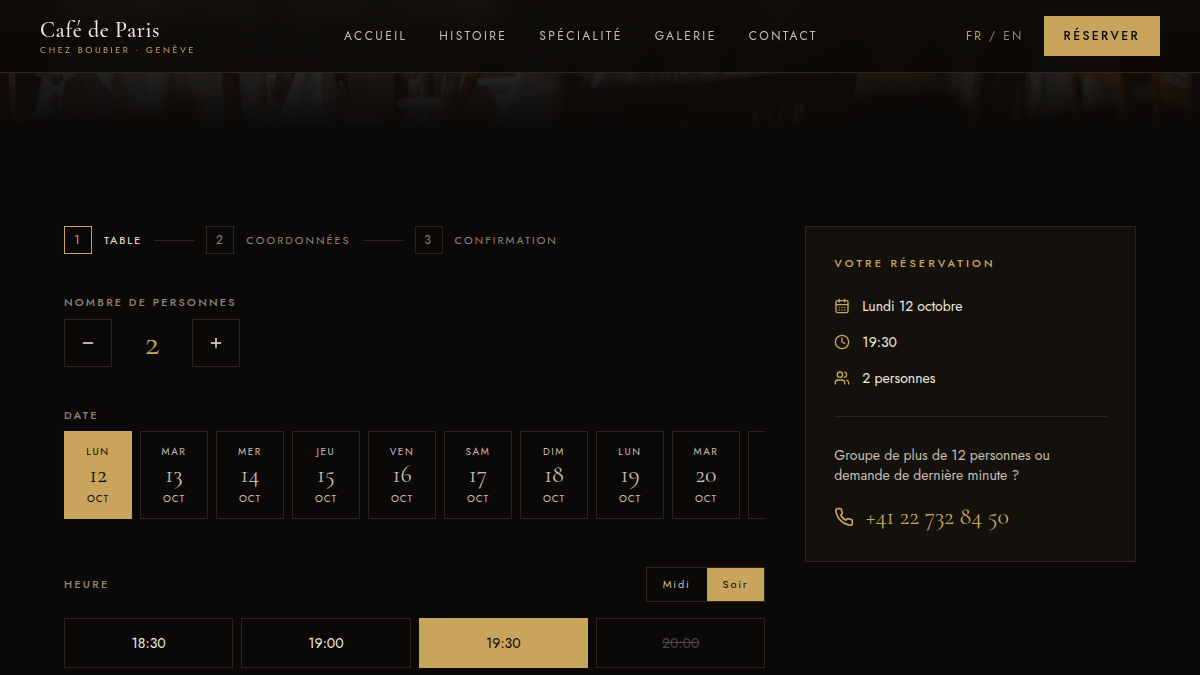The height and width of the screenshot is (675, 1200).
Task: Choose Monday 12 Oct date
Action: (x=98, y=475)
